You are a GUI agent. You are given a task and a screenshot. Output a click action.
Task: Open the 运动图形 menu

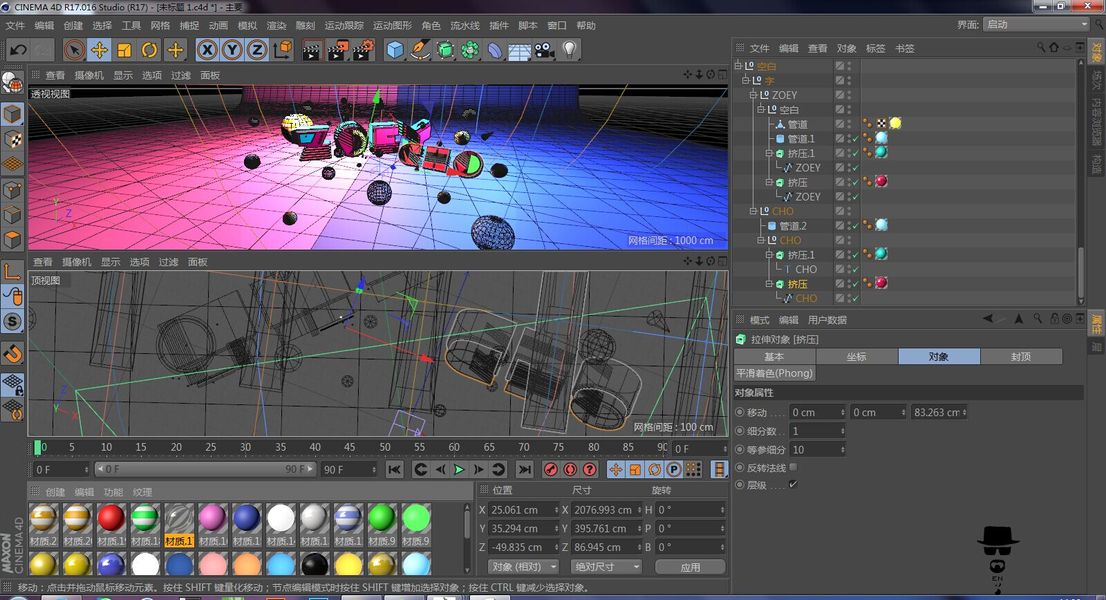[x=392, y=25]
